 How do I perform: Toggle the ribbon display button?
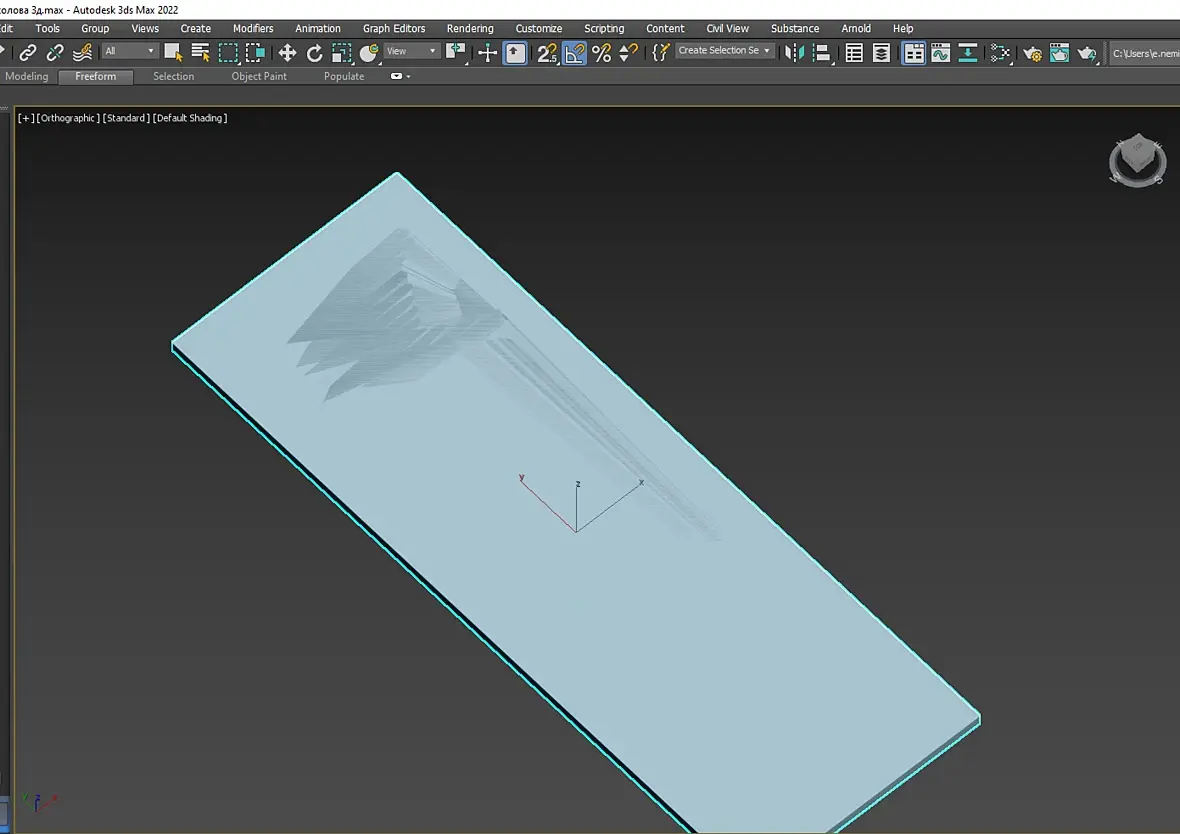point(914,53)
